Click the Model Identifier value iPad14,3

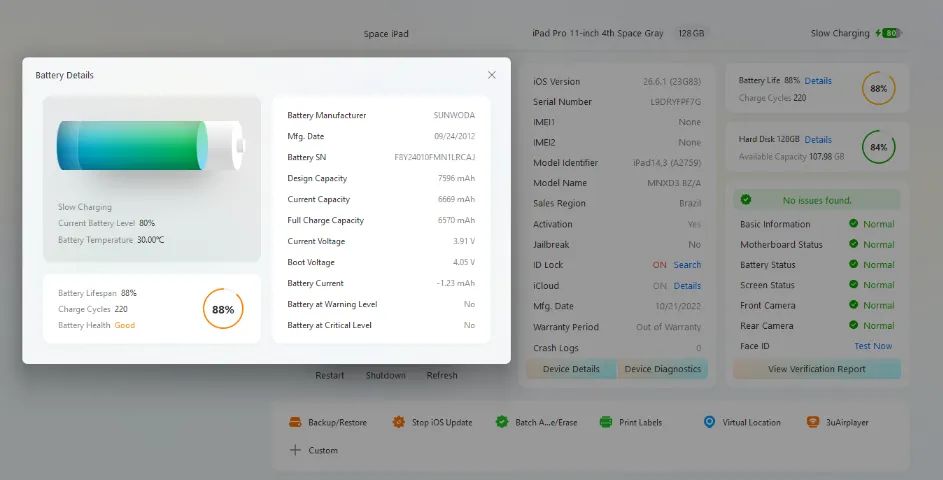[667, 162]
